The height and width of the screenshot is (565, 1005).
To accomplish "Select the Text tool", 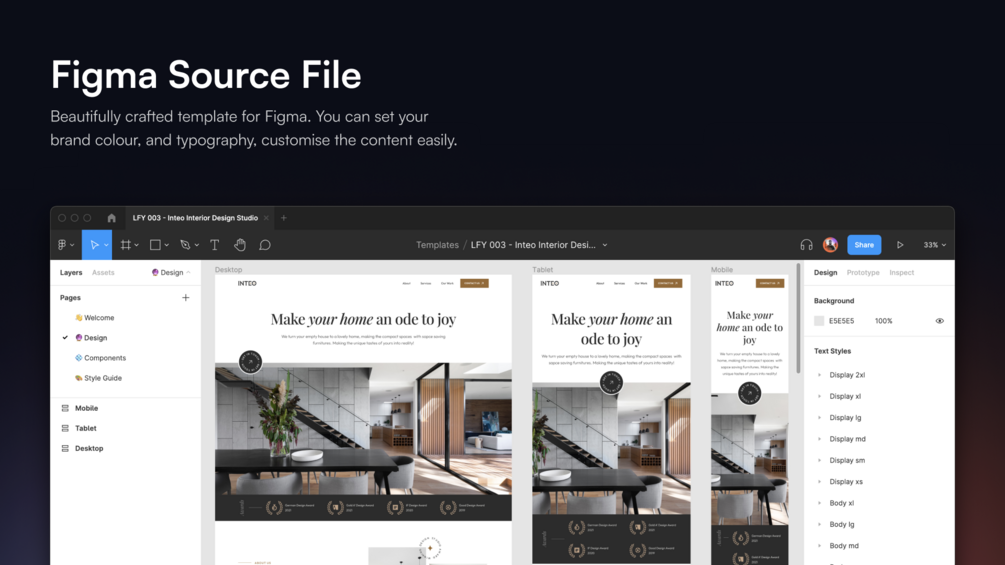I will coord(215,245).
